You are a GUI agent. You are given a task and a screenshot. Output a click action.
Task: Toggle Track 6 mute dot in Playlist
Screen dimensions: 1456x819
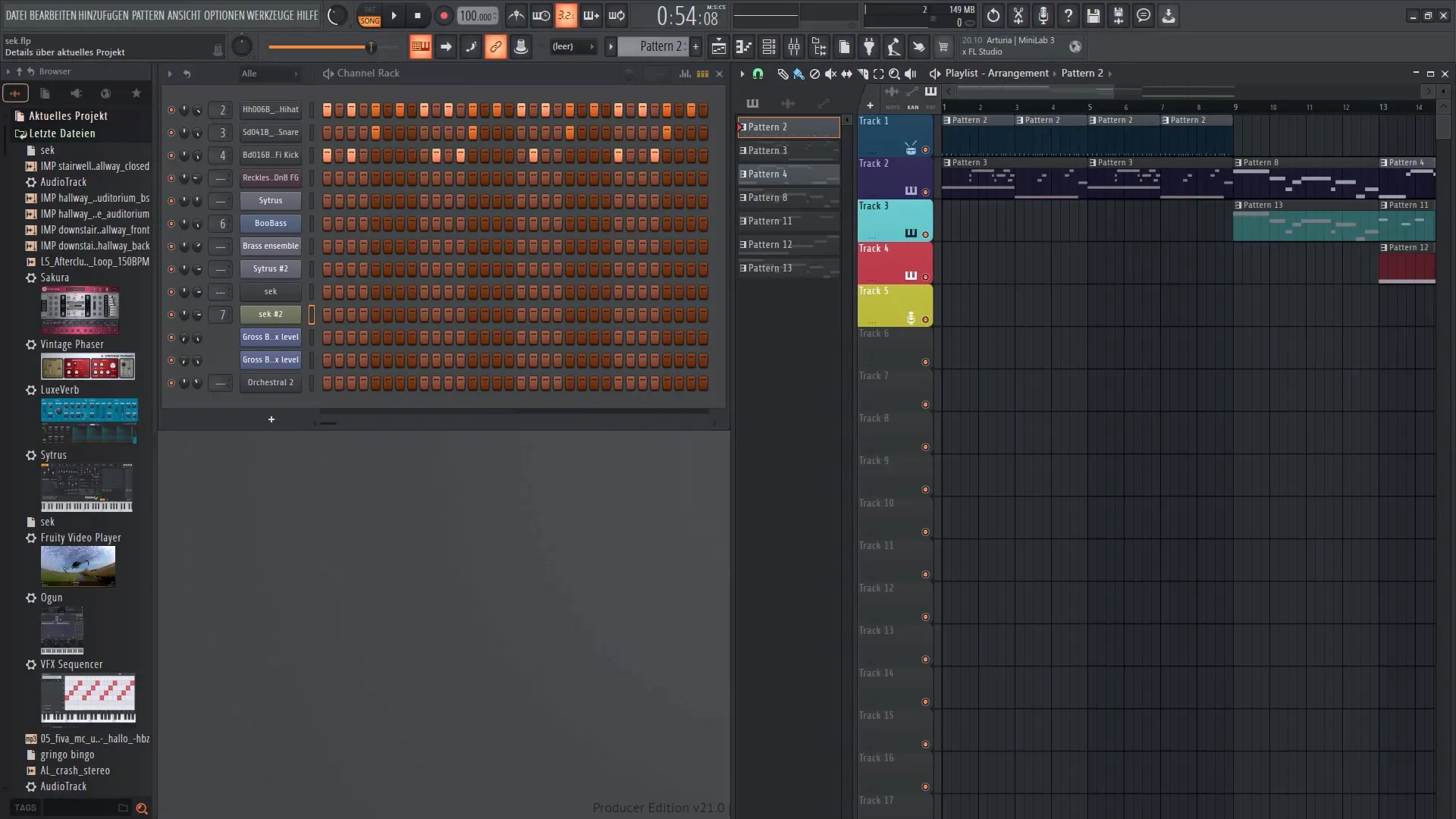coord(925,362)
